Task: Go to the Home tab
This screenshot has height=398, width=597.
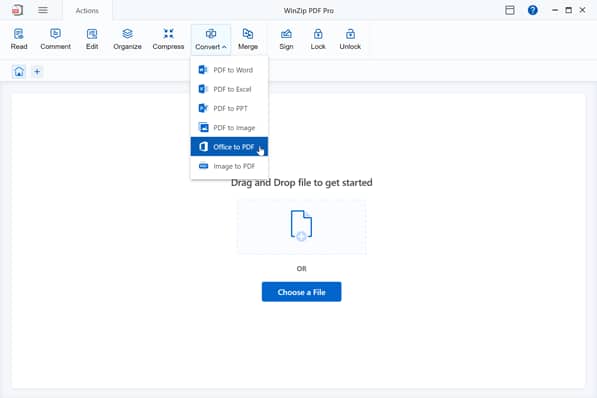Action: (19, 72)
